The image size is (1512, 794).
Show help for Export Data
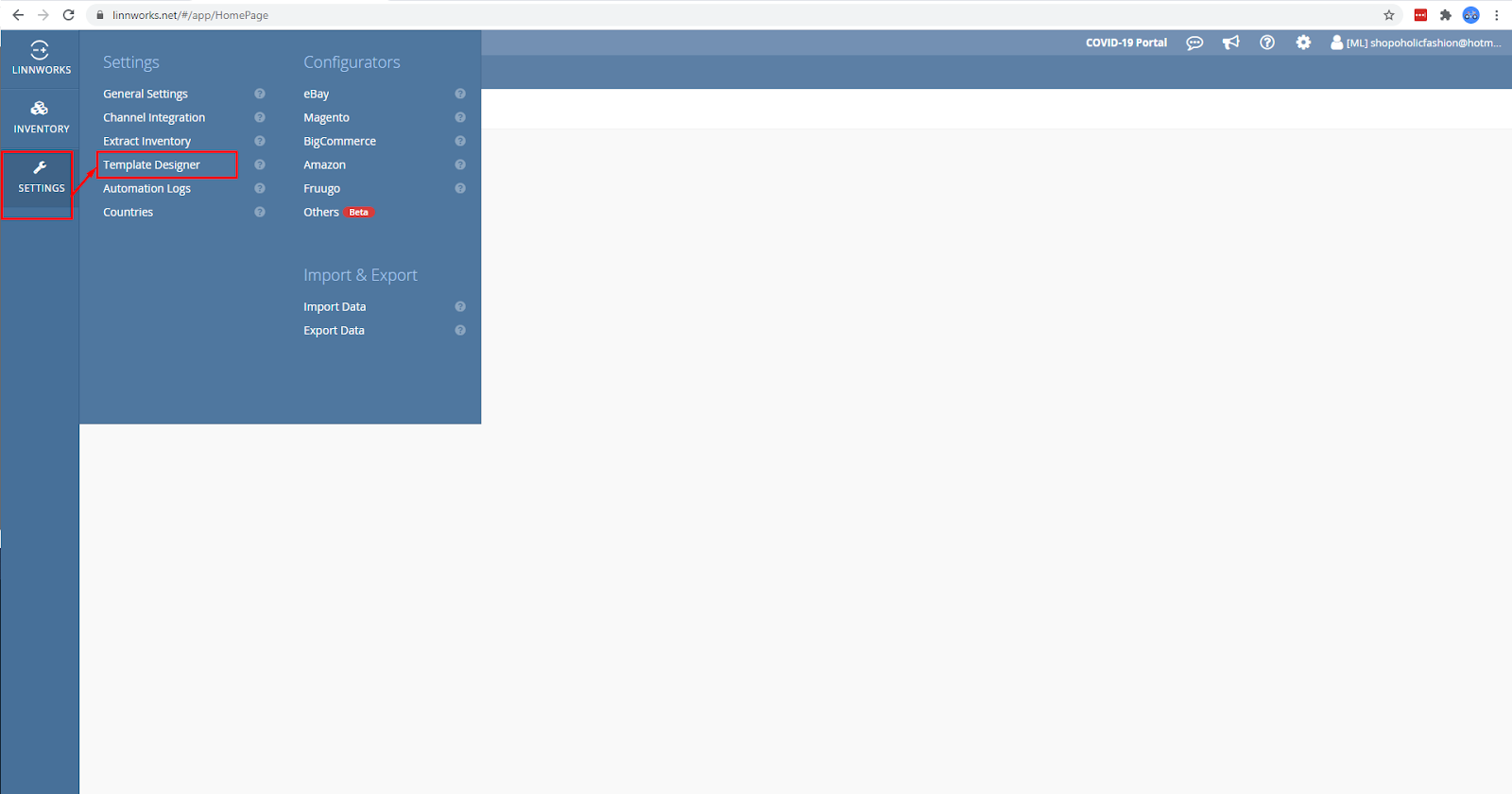(460, 330)
